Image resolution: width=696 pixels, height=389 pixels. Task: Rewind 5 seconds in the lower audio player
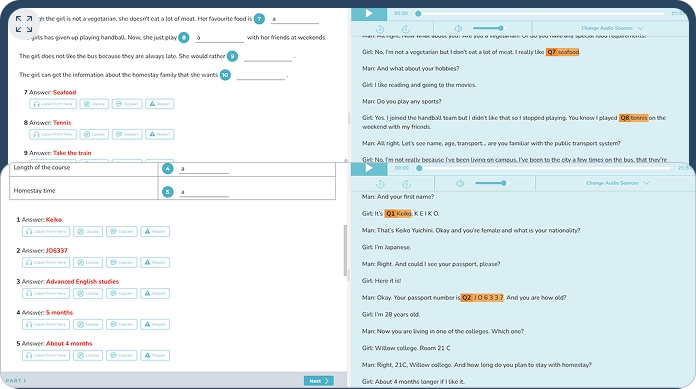(380, 184)
